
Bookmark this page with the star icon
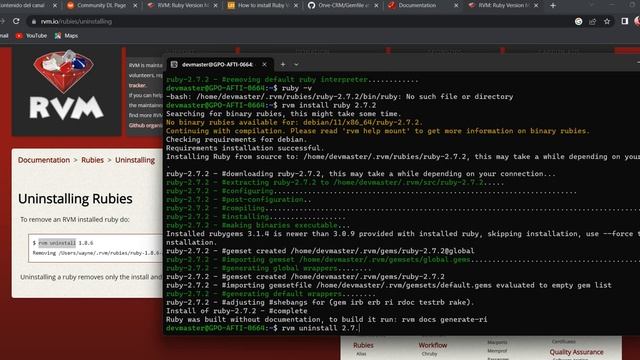coord(607,21)
